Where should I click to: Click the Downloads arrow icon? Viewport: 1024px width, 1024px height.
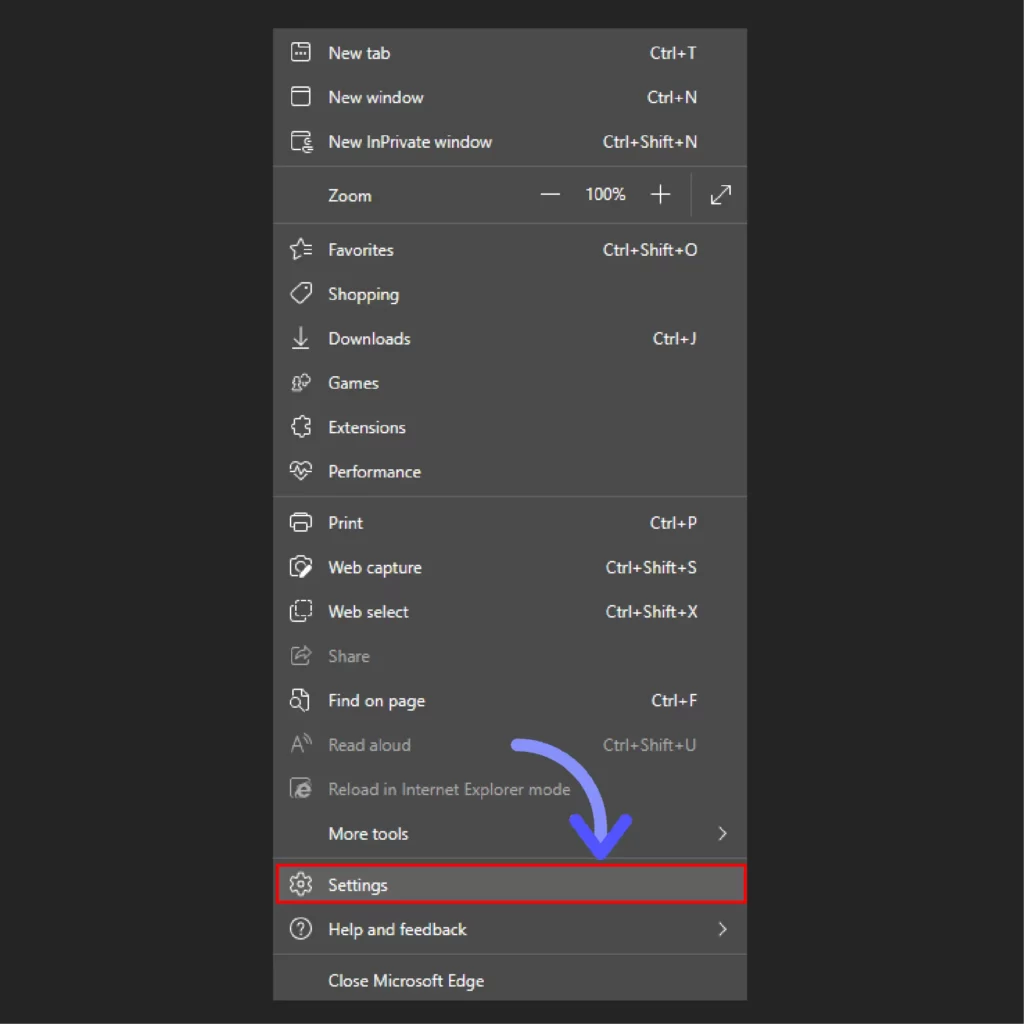(x=300, y=338)
